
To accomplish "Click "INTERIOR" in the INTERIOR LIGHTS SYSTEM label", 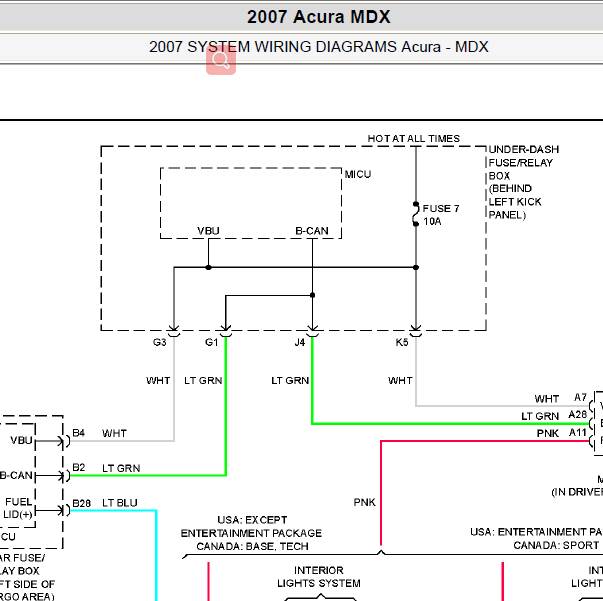I will (x=319, y=570).
